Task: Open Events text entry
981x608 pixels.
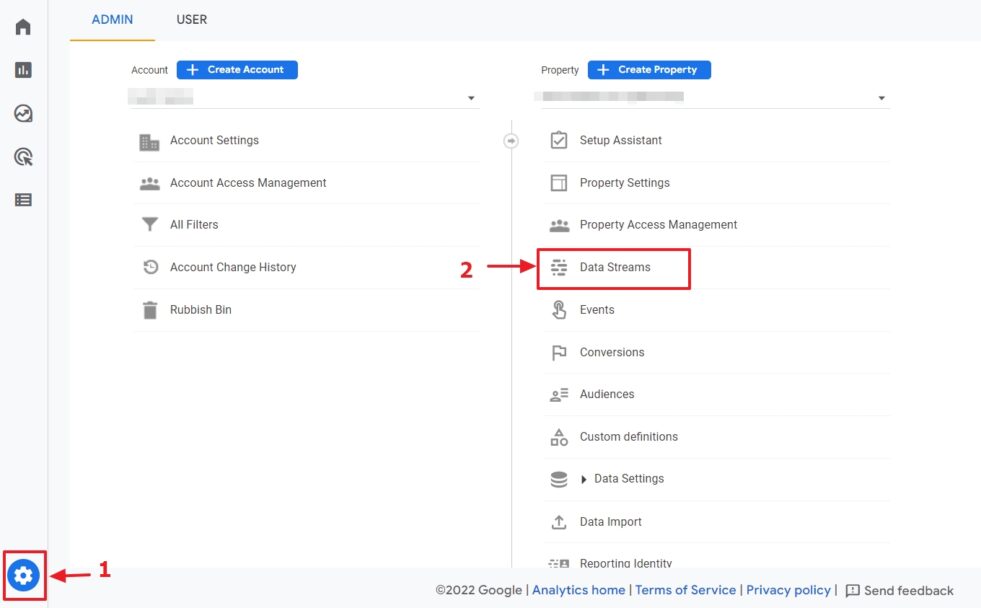Action: pyautogui.click(x=597, y=310)
